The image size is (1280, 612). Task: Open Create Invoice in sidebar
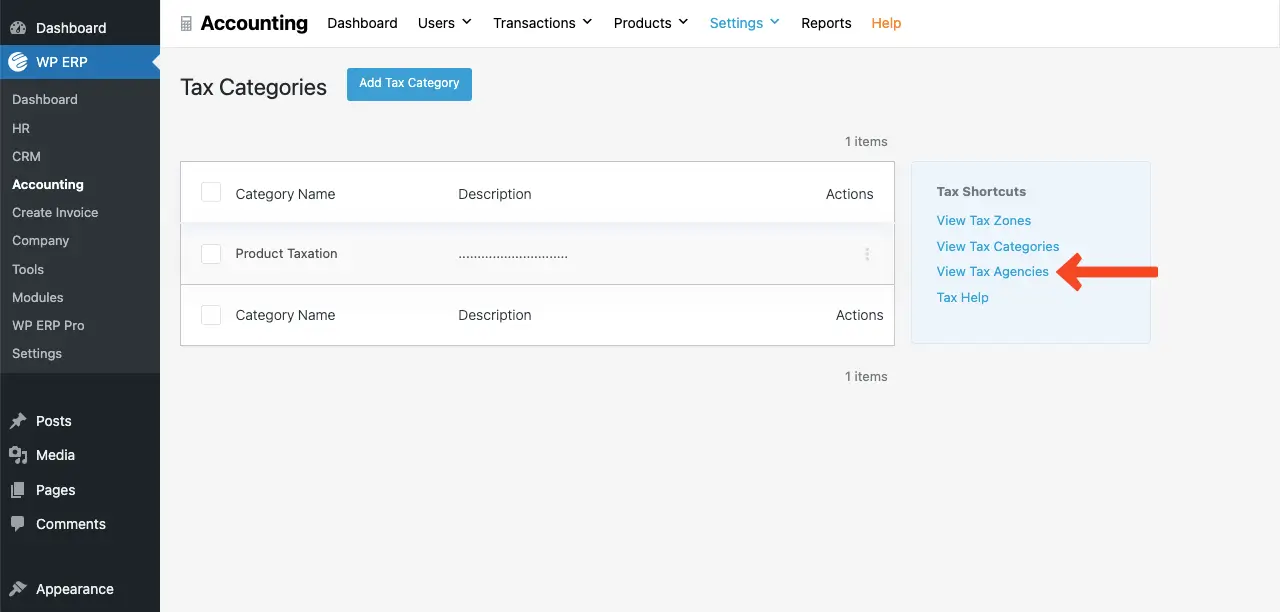coord(55,212)
